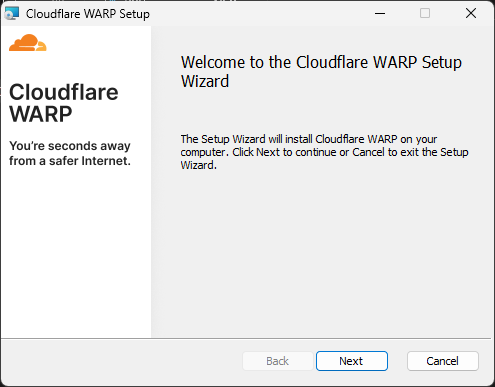Close the setup wizard with the X

pos(471,14)
